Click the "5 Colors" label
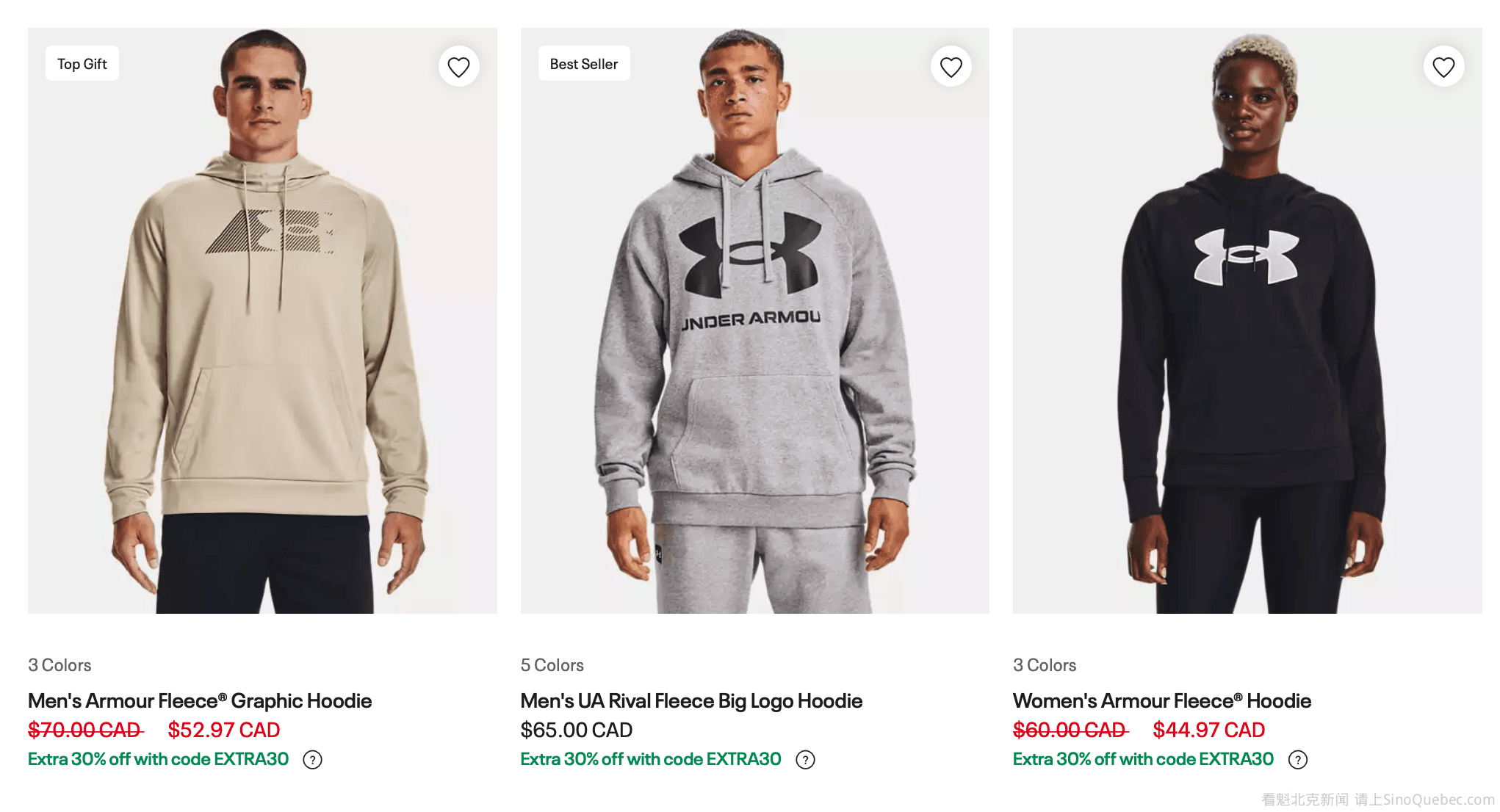1500x812 pixels. point(552,665)
